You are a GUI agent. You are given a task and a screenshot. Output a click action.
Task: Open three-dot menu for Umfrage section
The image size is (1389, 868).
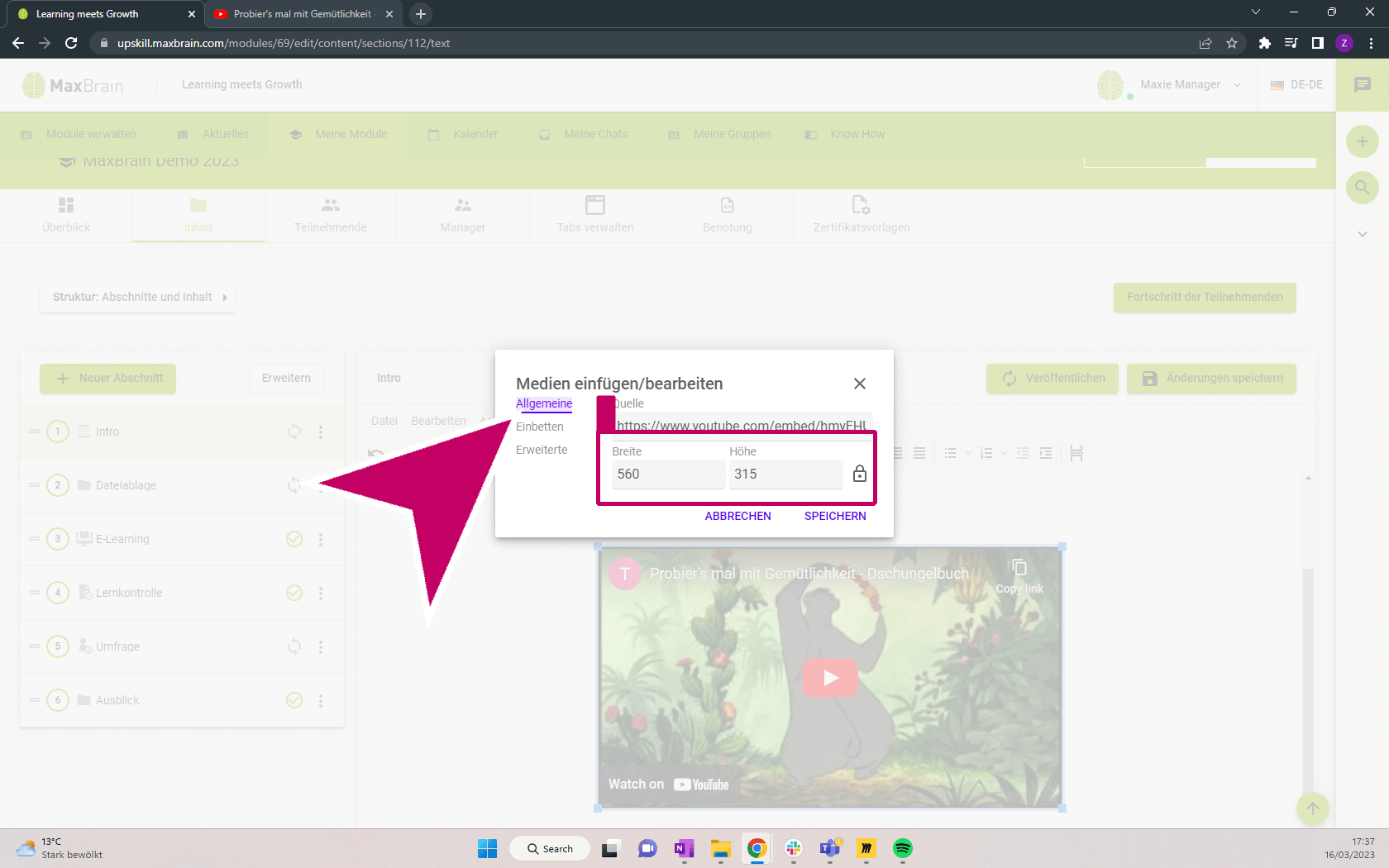(321, 646)
